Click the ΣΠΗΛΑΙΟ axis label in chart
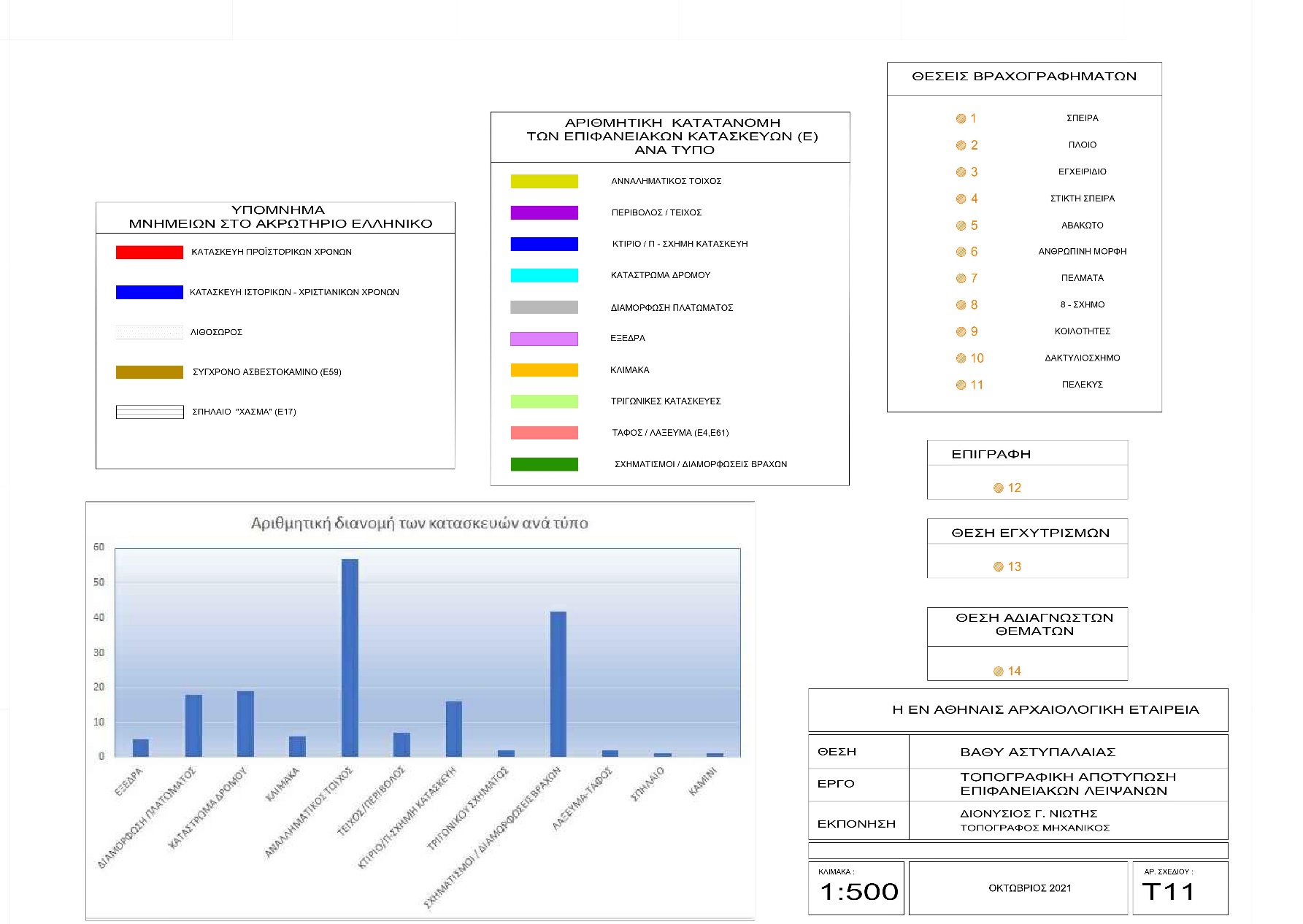The height and width of the screenshot is (924, 1303). click(x=647, y=785)
